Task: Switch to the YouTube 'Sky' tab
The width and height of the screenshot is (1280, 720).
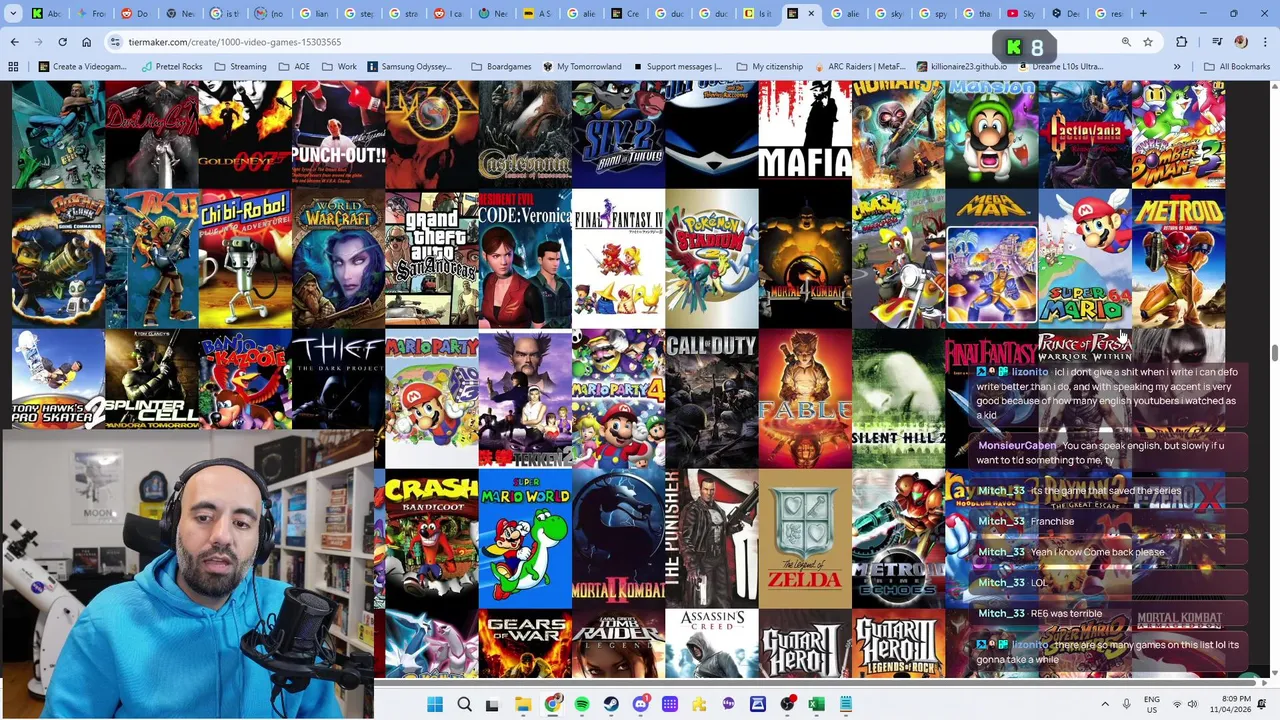Action: 1022,14
